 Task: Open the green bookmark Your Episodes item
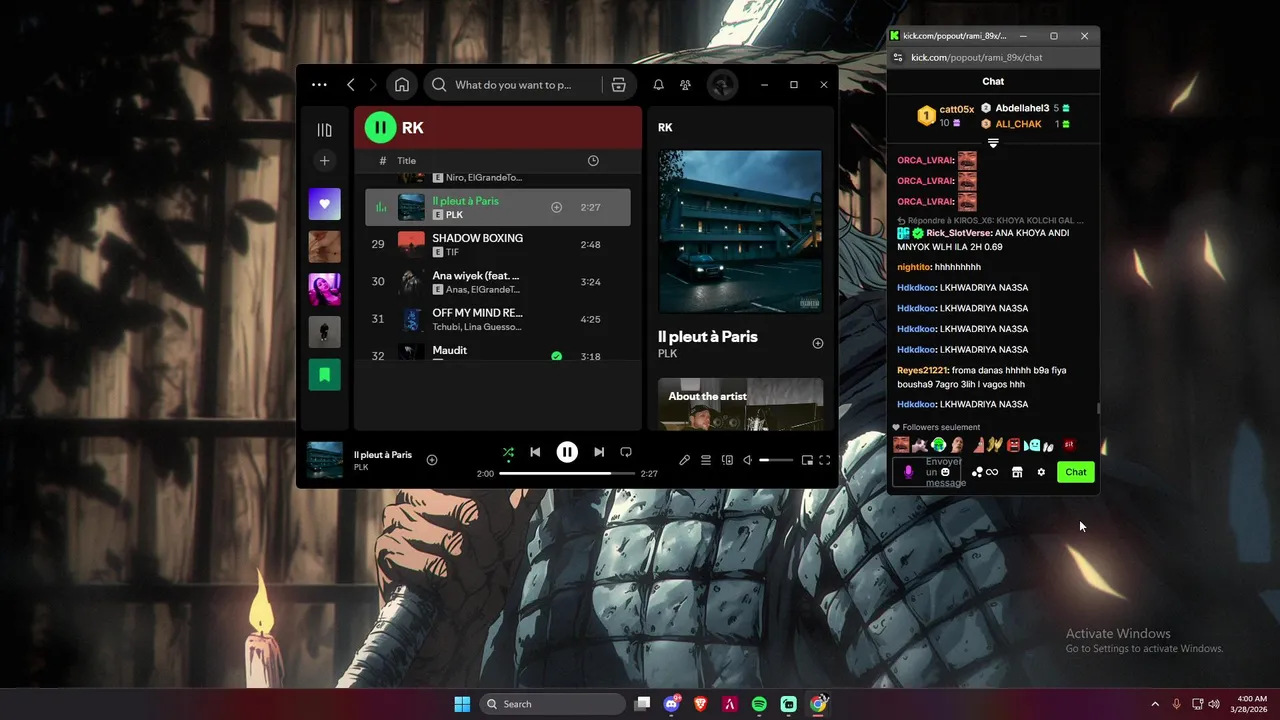pyautogui.click(x=324, y=375)
